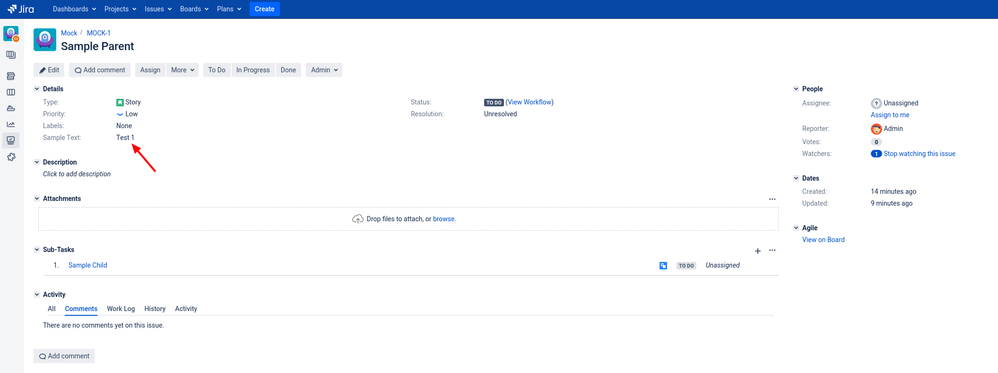This screenshot has width=998, height=373.
Task: Open the Reports chart icon in the sidebar
Action: tap(11, 125)
